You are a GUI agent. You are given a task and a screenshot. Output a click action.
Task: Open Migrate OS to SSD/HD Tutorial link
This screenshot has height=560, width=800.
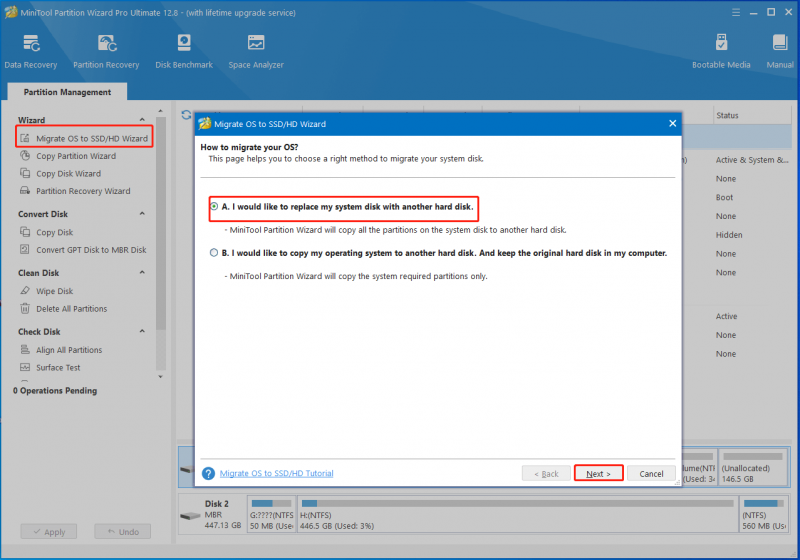277,473
